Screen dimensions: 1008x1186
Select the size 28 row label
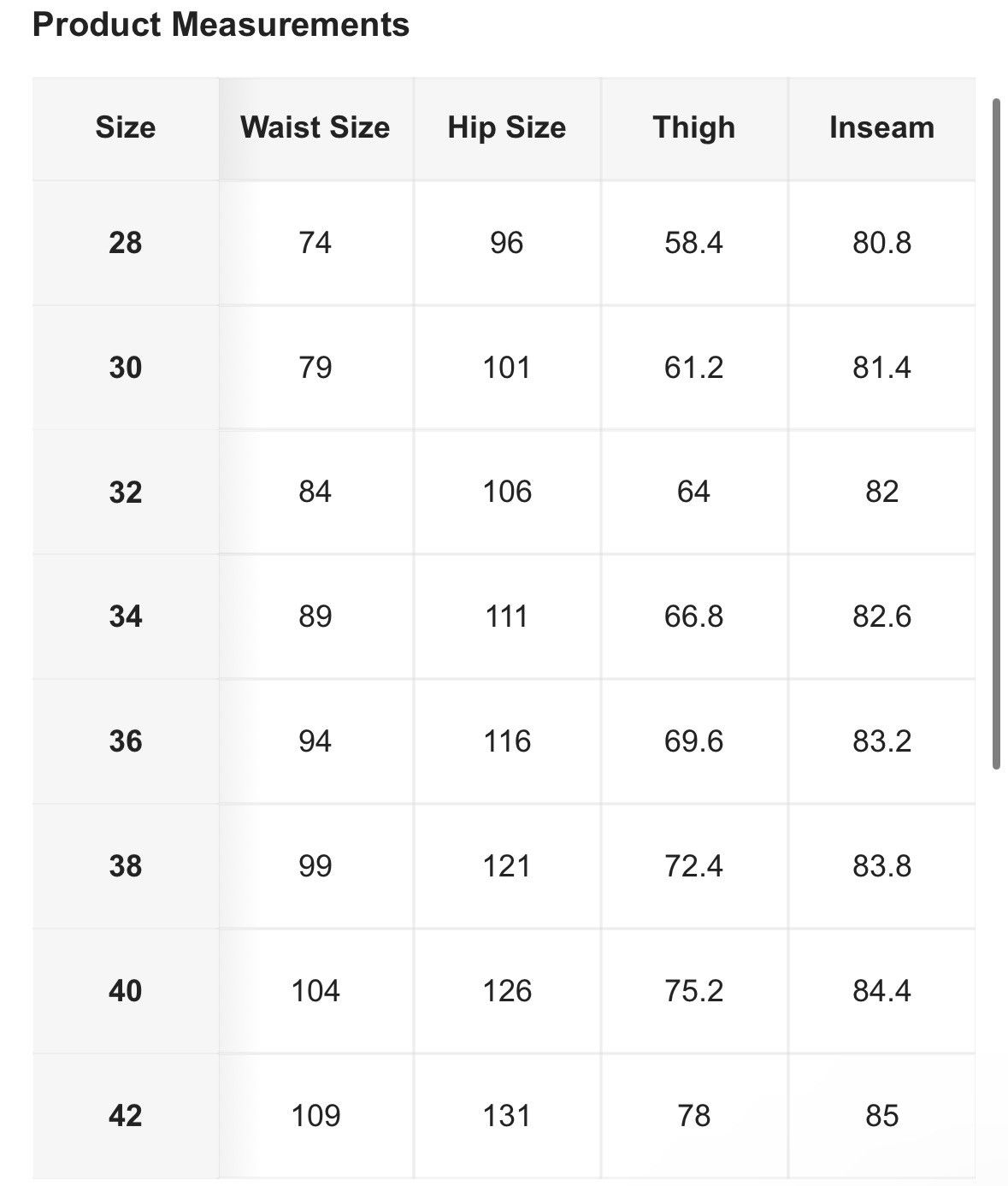pyautogui.click(x=126, y=243)
